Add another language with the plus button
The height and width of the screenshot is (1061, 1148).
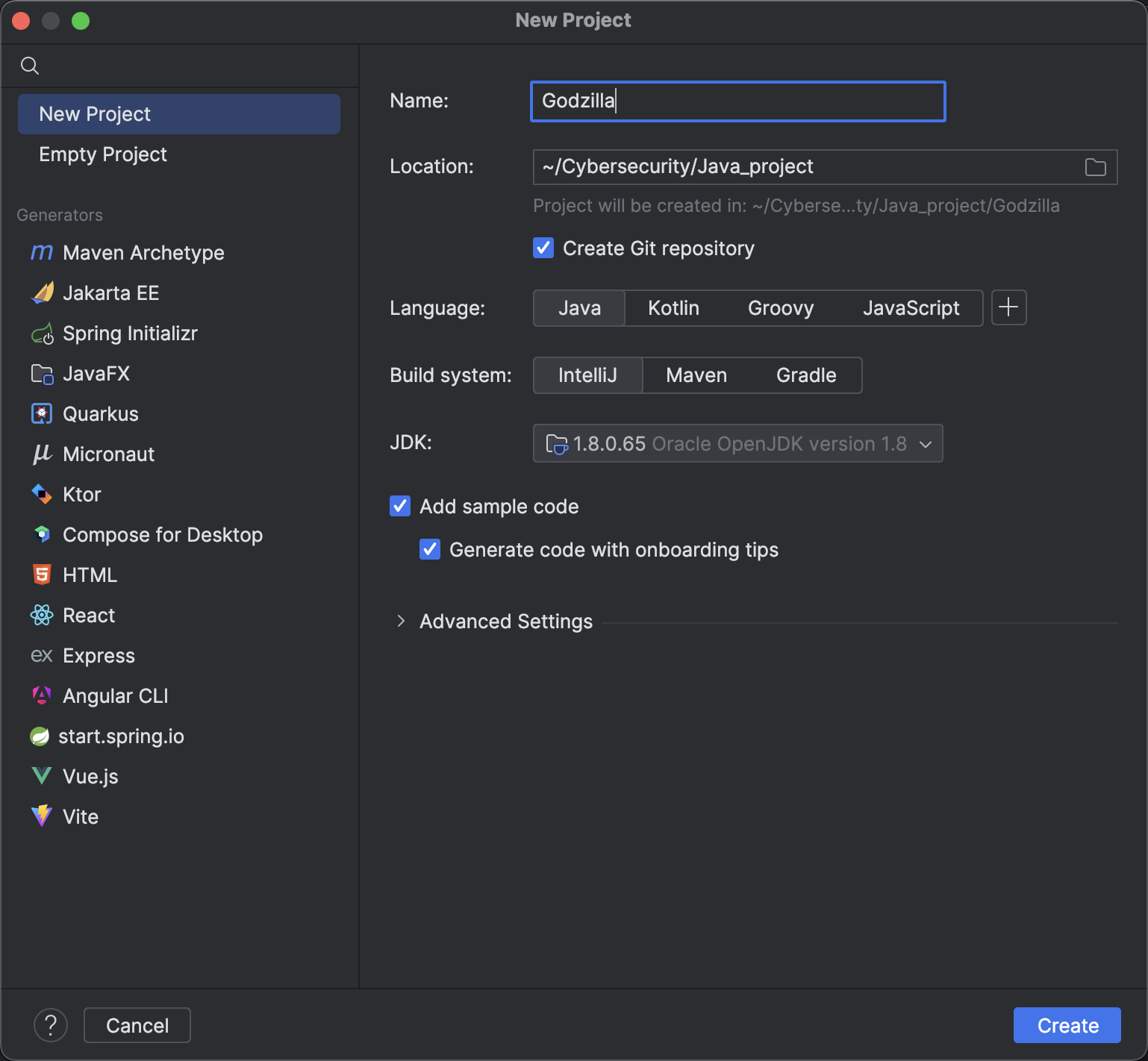tap(1008, 308)
